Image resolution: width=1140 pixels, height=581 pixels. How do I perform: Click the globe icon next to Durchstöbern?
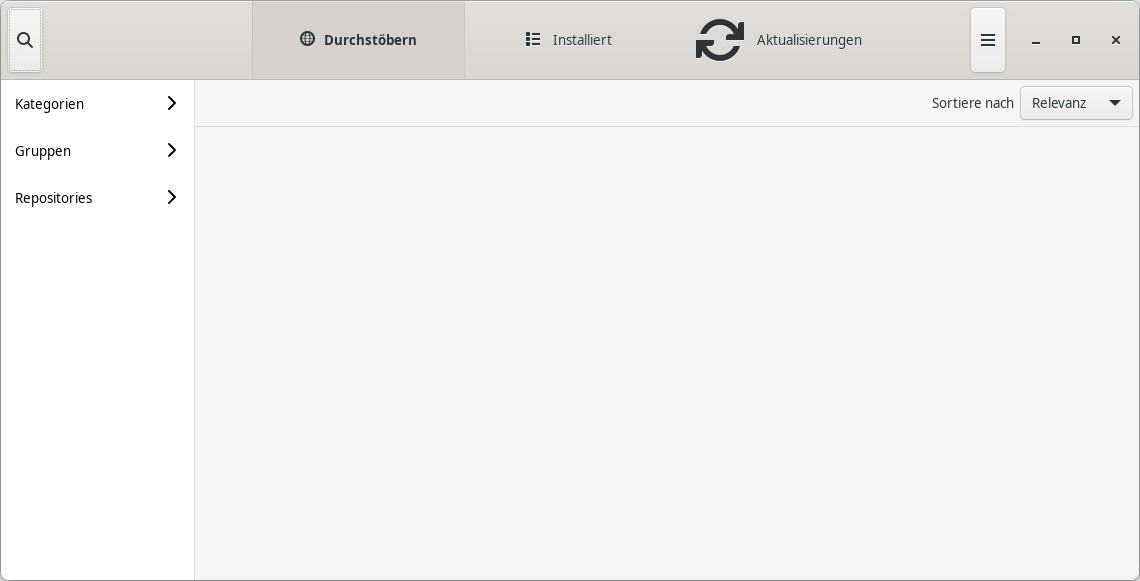coord(308,39)
